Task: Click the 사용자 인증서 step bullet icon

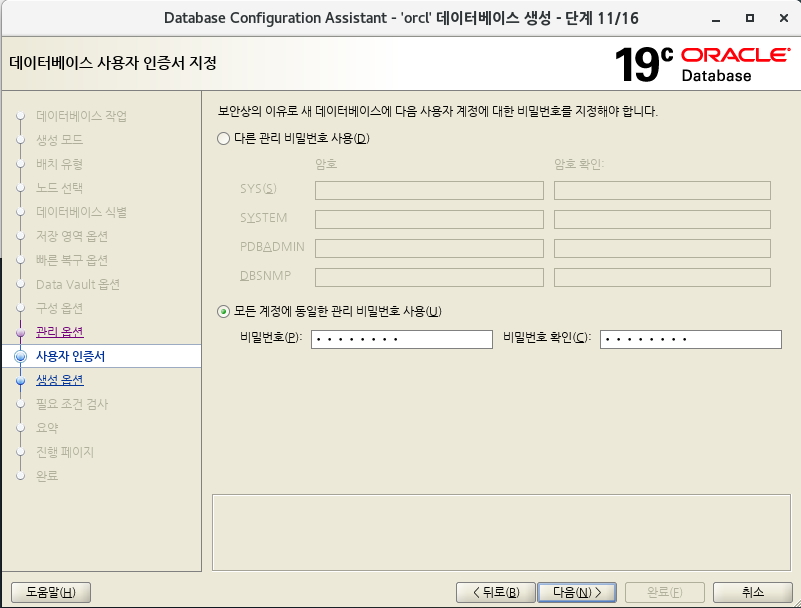Action: [x=20, y=357]
